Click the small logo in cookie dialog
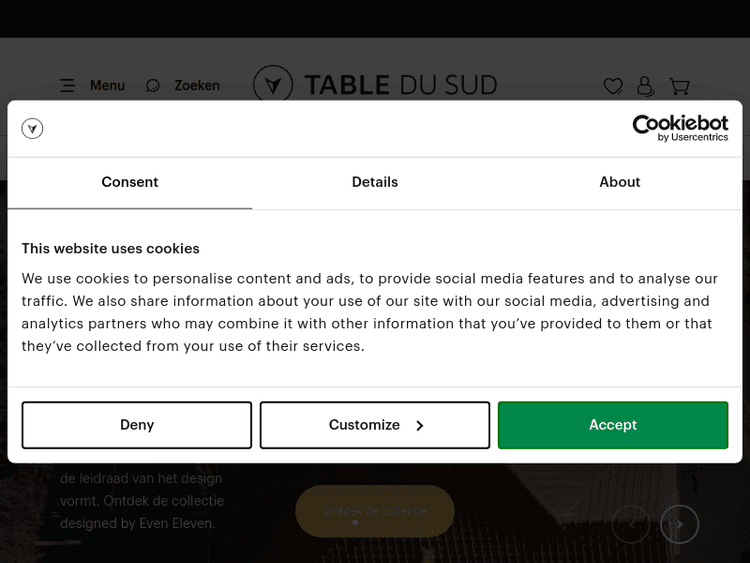The image size is (750, 563). 33,128
